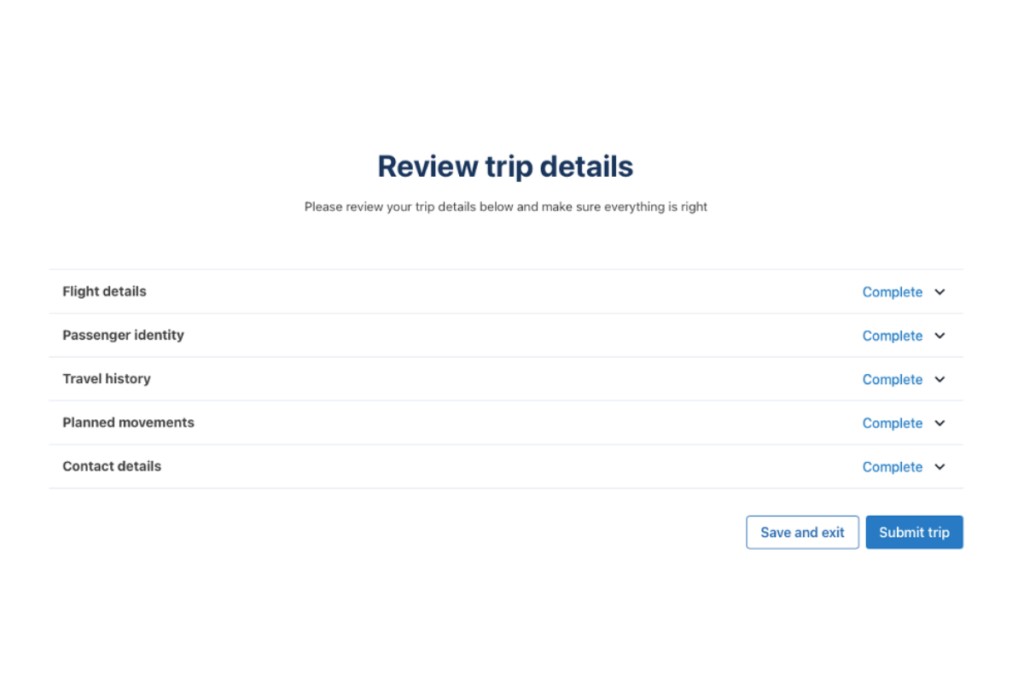Image resolution: width=1024 pixels, height=683 pixels.
Task: Click the Review trip details heading
Action: [x=505, y=166]
